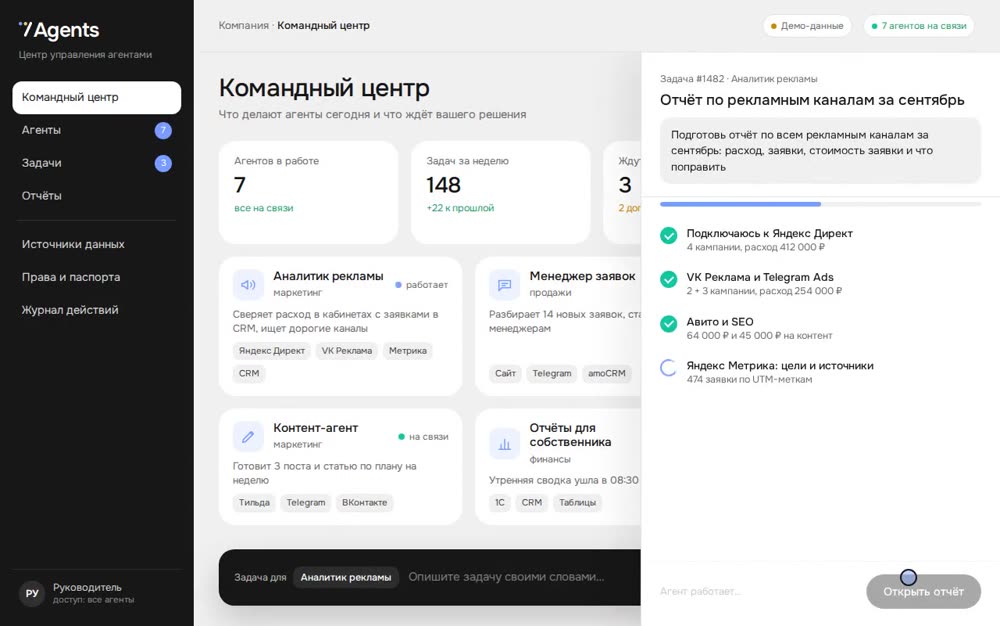Select the Сайт tag
Viewport: 1000px width, 626px height.
coord(505,374)
